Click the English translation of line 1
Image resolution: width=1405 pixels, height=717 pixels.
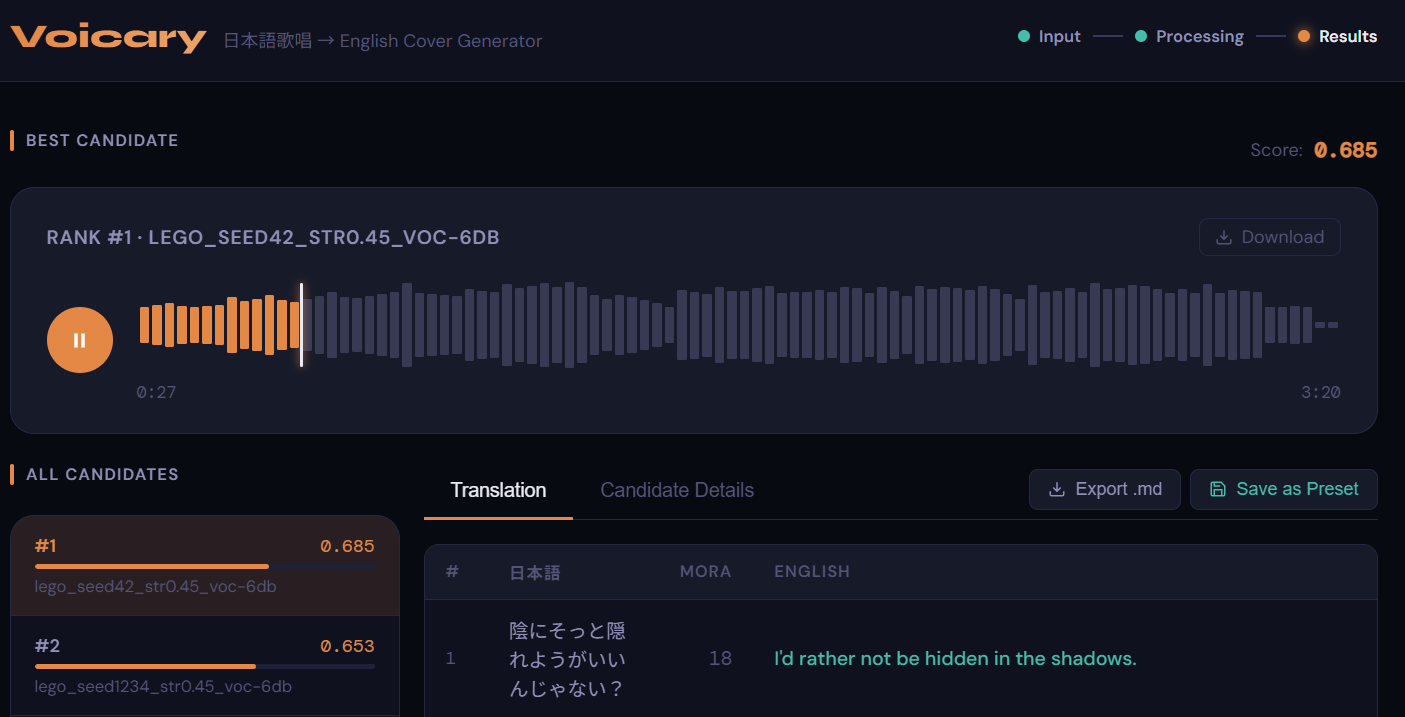[955, 658]
